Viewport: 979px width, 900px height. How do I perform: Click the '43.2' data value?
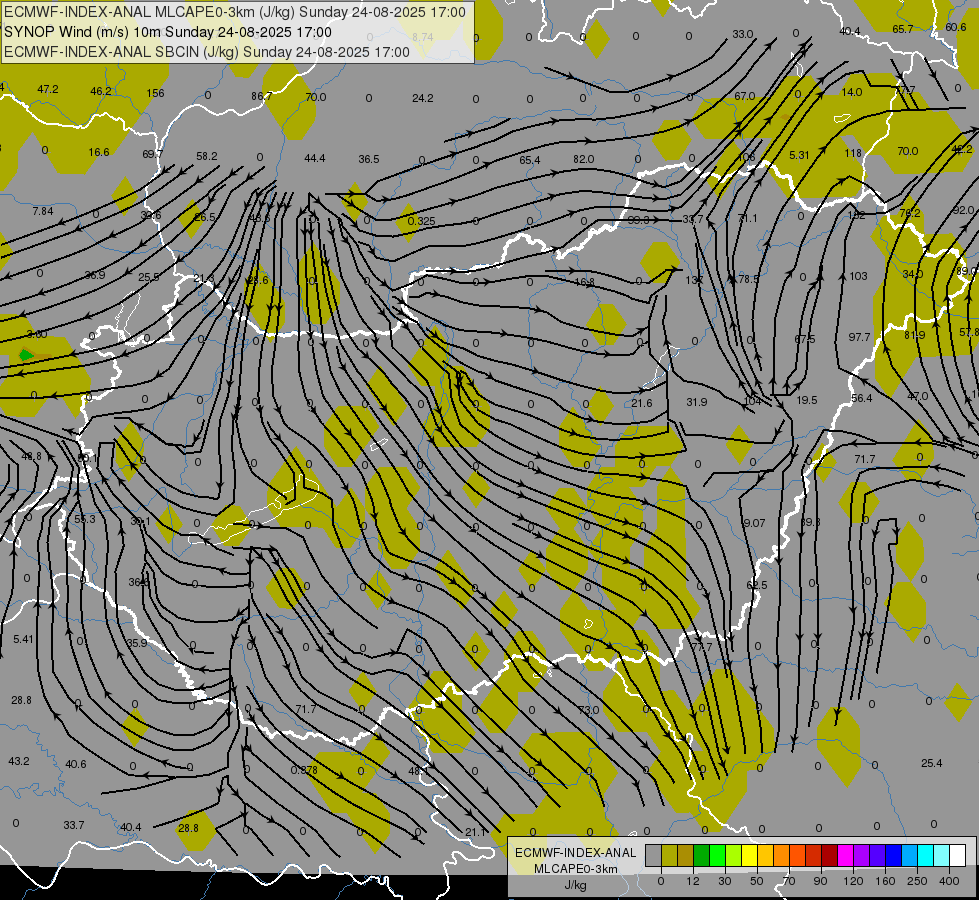pyautogui.click(x=19, y=761)
